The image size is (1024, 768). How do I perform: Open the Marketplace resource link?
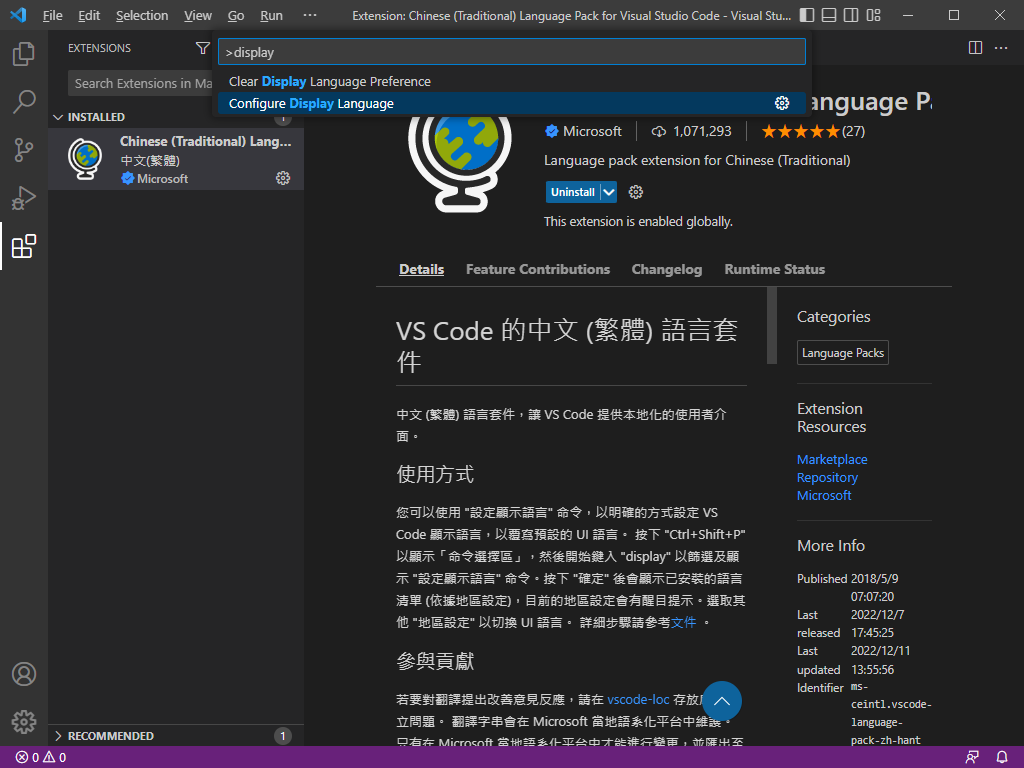[x=832, y=459]
